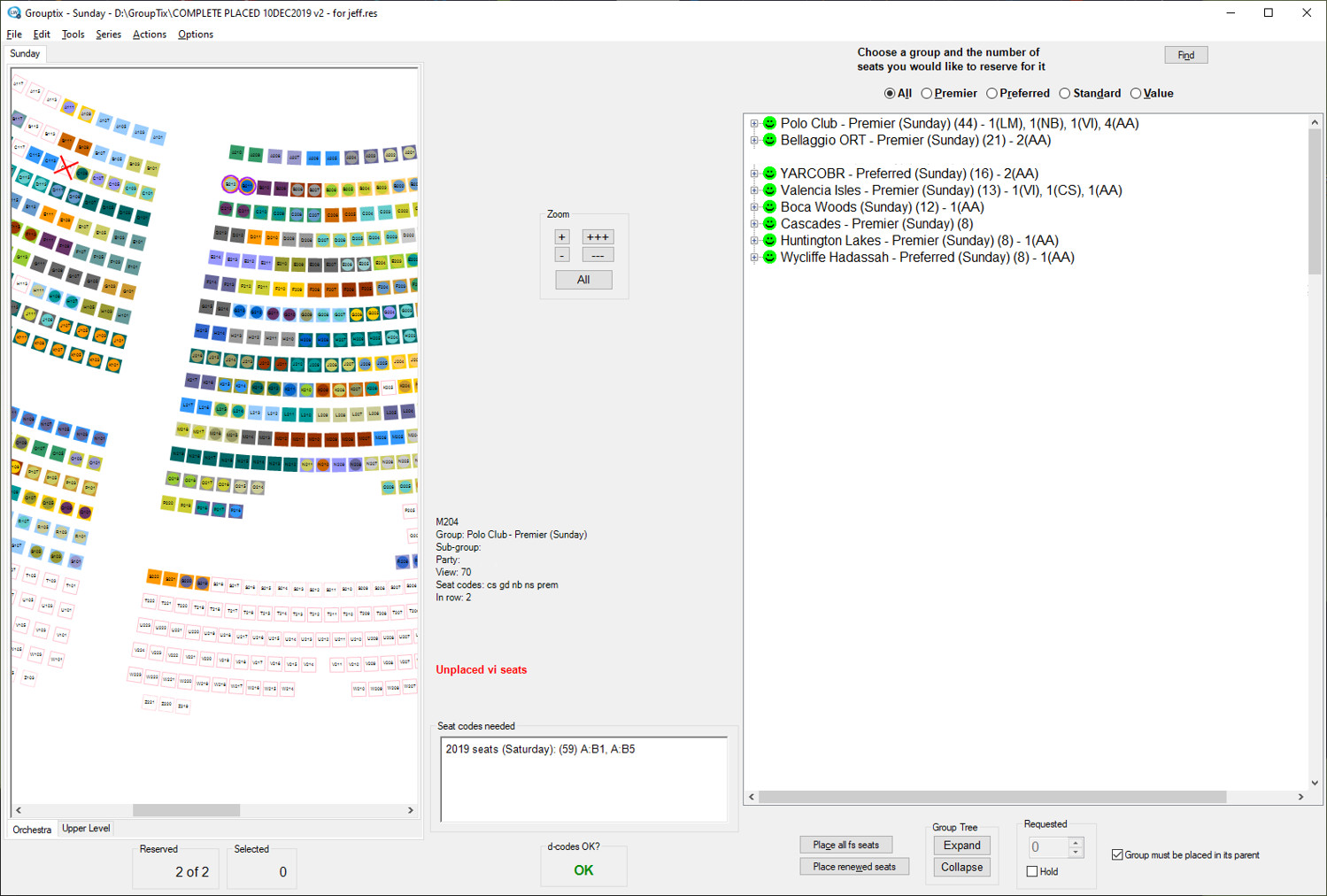
Task: Select the Premier radio button
Action: click(x=926, y=92)
